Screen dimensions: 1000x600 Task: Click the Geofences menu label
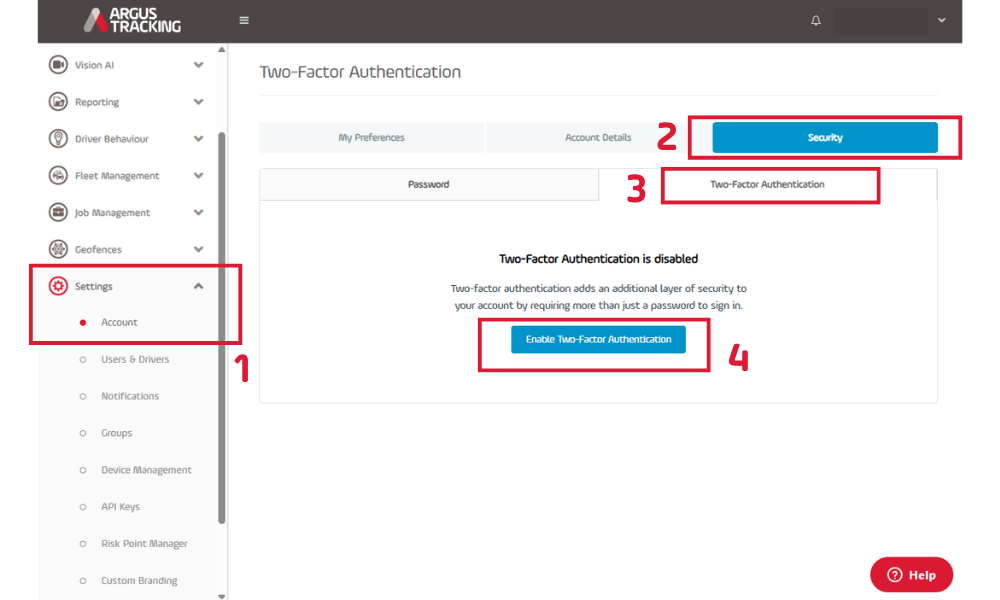[98, 250]
